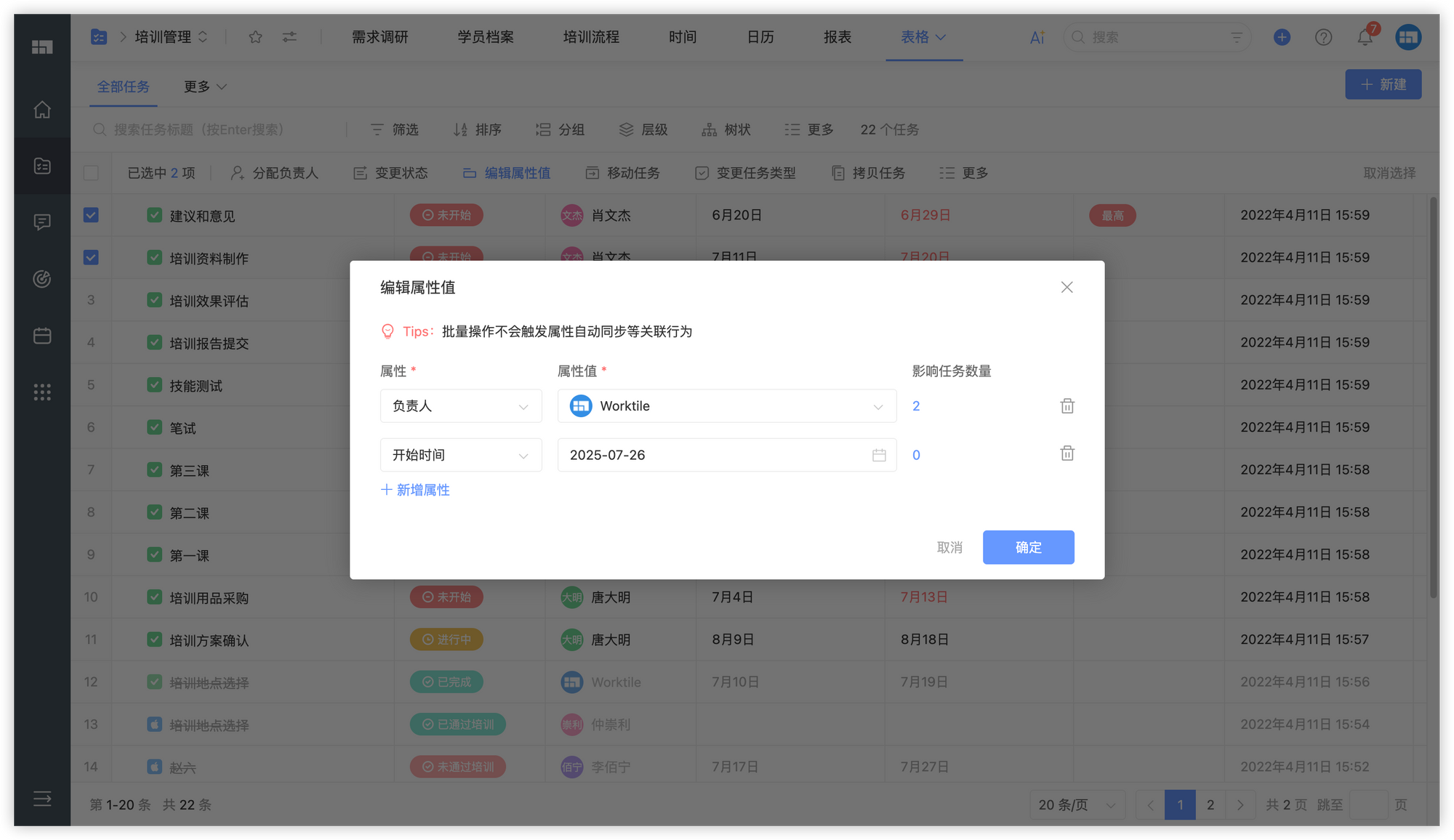Toggle the select-all header checkbox
The width and height of the screenshot is (1454, 840).
(x=91, y=173)
